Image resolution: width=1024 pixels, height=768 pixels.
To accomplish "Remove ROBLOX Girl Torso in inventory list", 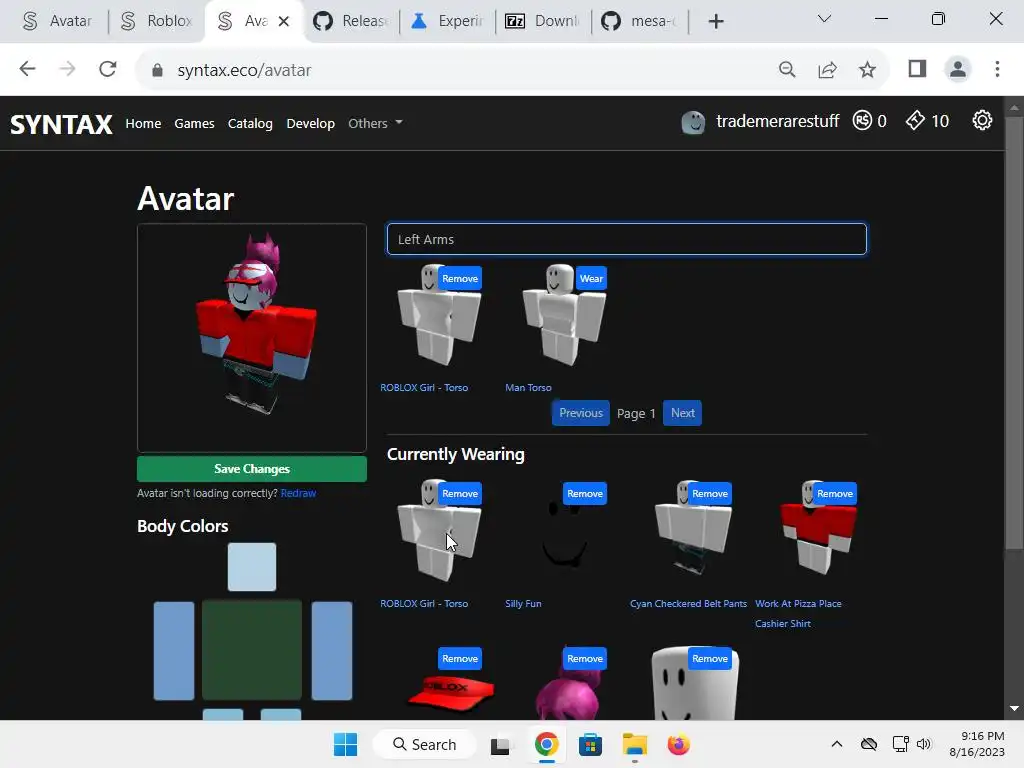I will 460,278.
